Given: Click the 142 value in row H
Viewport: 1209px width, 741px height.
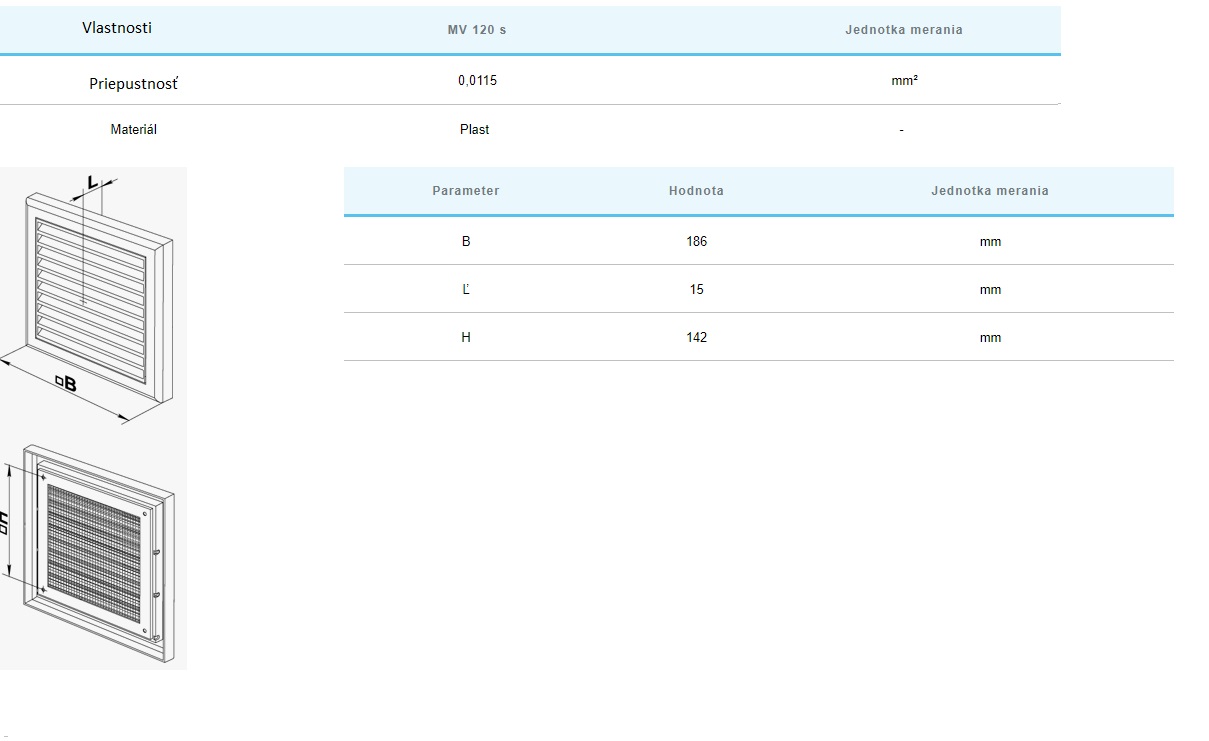Looking at the screenshot, I should [696, 337].
